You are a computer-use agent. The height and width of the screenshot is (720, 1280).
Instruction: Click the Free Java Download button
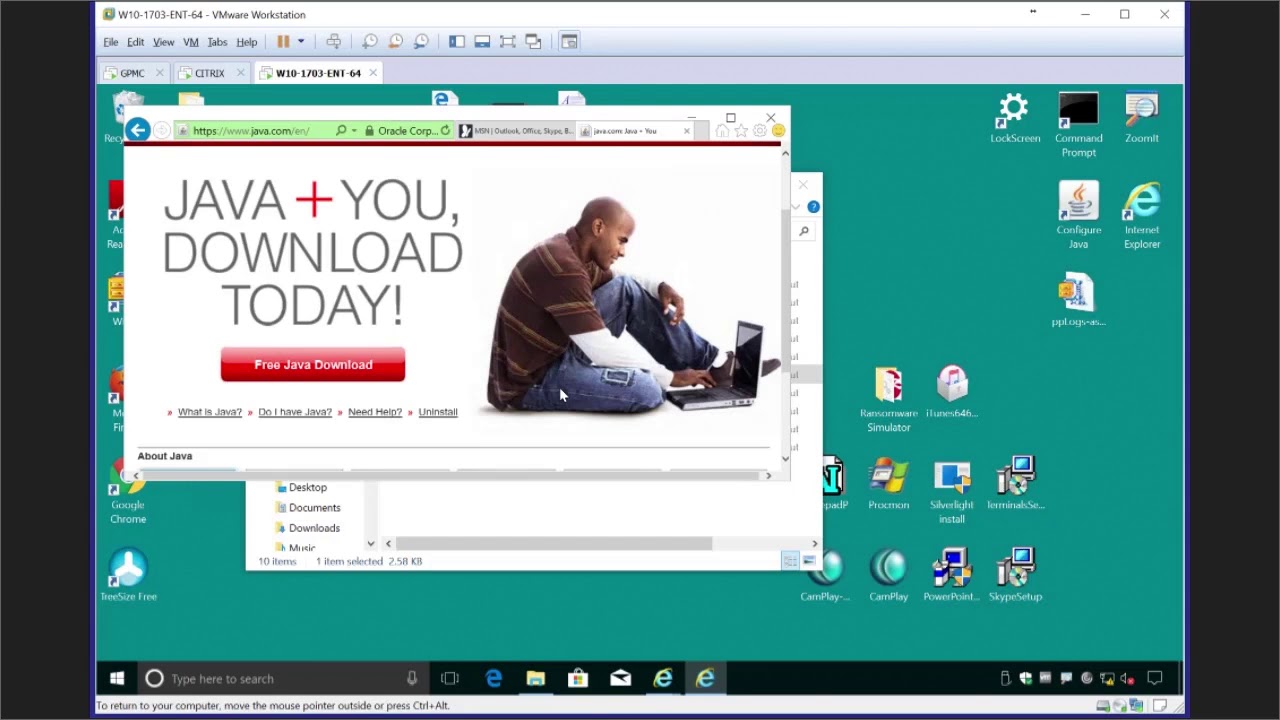[313, 365]
